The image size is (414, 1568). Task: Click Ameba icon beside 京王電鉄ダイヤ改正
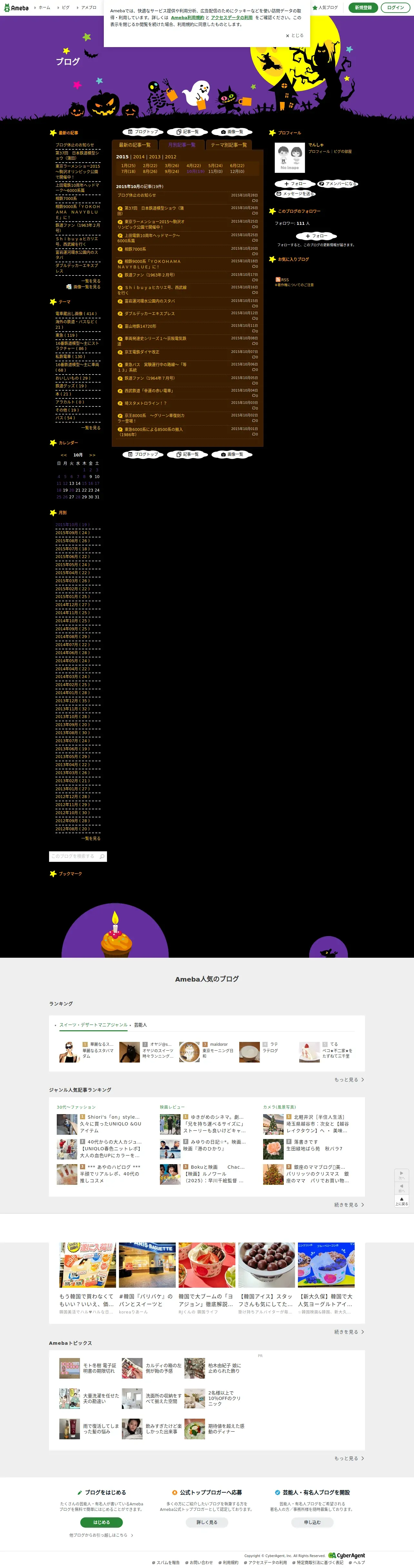click(120, 352)
